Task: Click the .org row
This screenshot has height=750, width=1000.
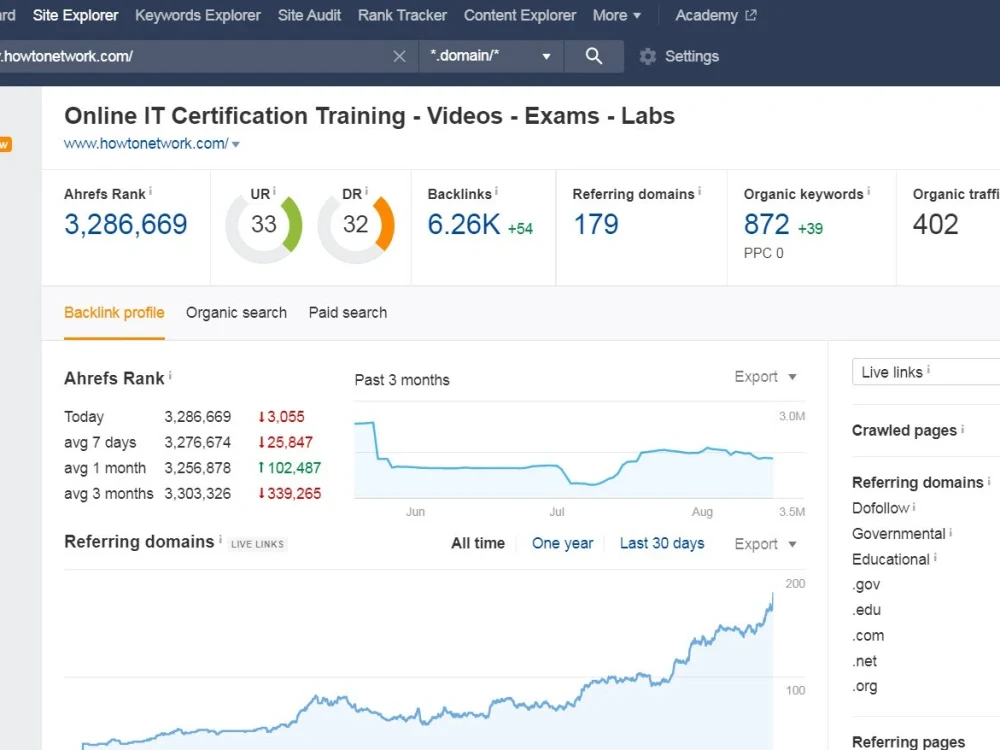Action: pyautogui.click(x=864, y=687)
